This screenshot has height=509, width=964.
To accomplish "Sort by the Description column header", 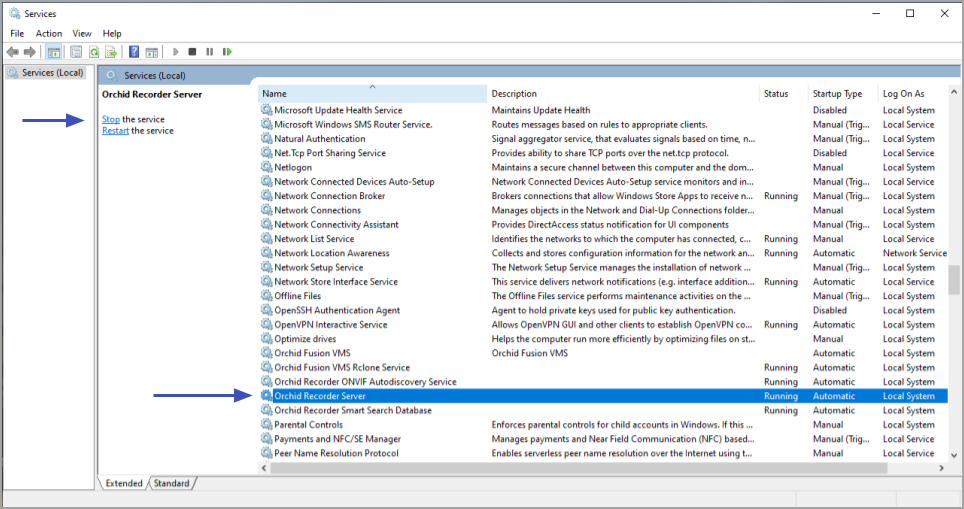I will click(623, 93).
